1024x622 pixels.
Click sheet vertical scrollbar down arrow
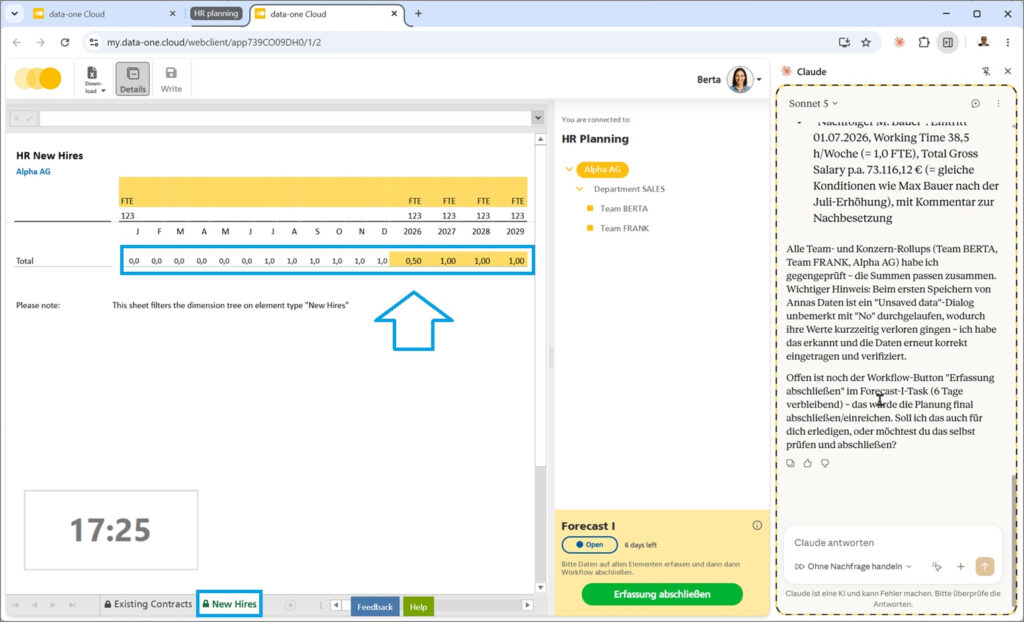[540, 587]
